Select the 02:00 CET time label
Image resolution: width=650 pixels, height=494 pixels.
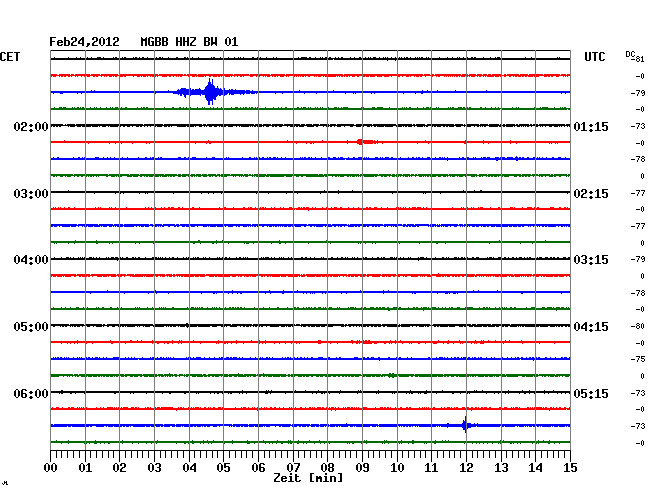pyautogui.click(x=31, y=126)
